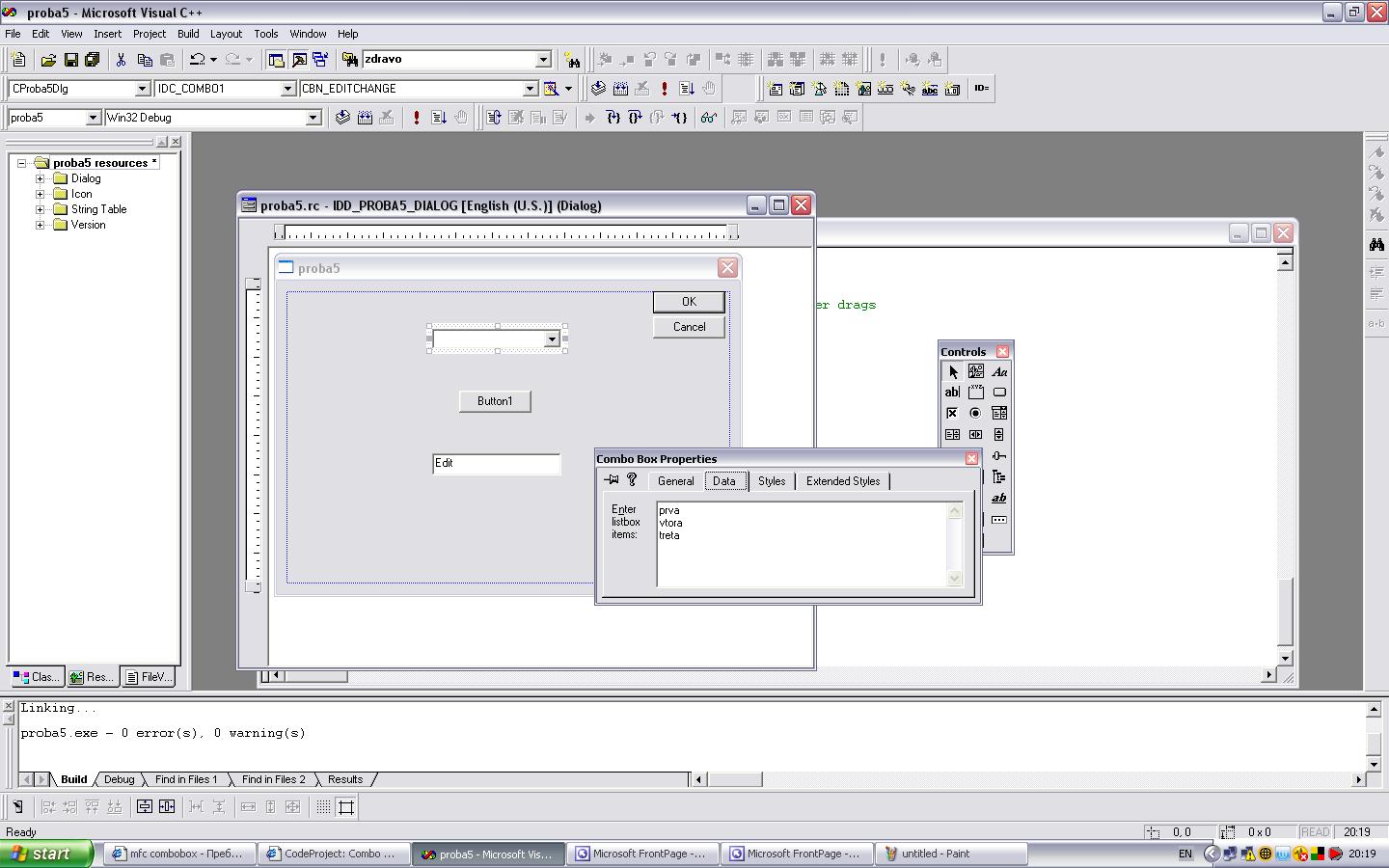Pick the Spin control in the Controls palette
The height and width of the screenshot is (868, 1389).
999,435
